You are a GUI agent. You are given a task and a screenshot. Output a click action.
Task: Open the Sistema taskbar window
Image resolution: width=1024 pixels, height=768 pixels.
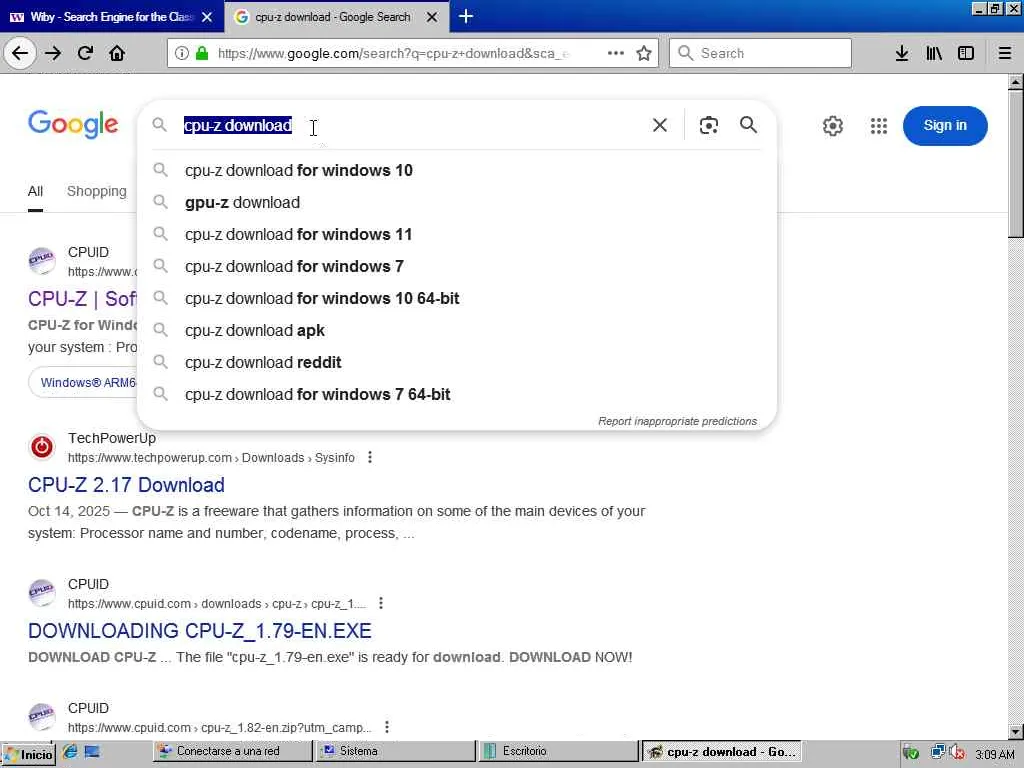tap(396, 751)
